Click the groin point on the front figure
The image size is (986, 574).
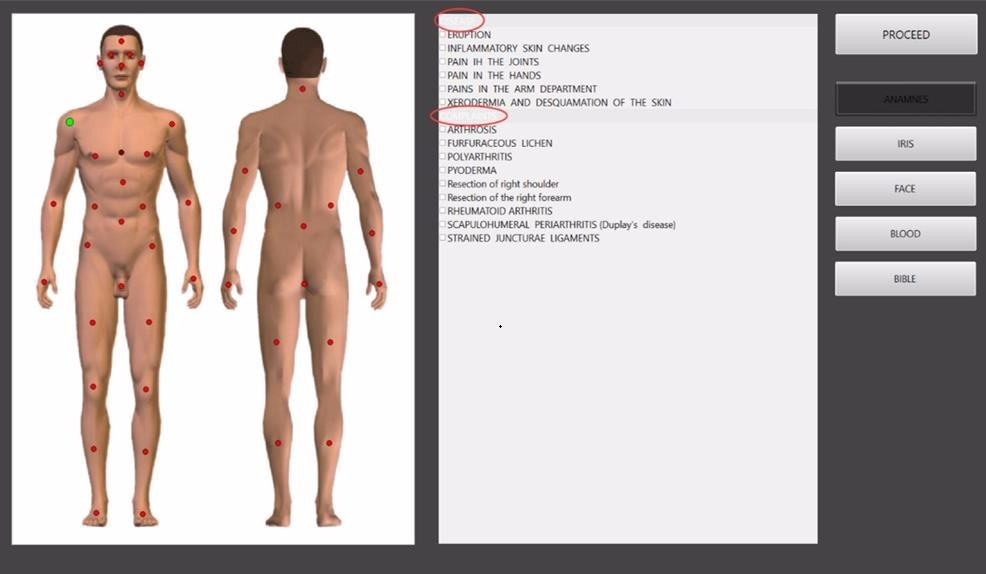click(x=121, y=286)
